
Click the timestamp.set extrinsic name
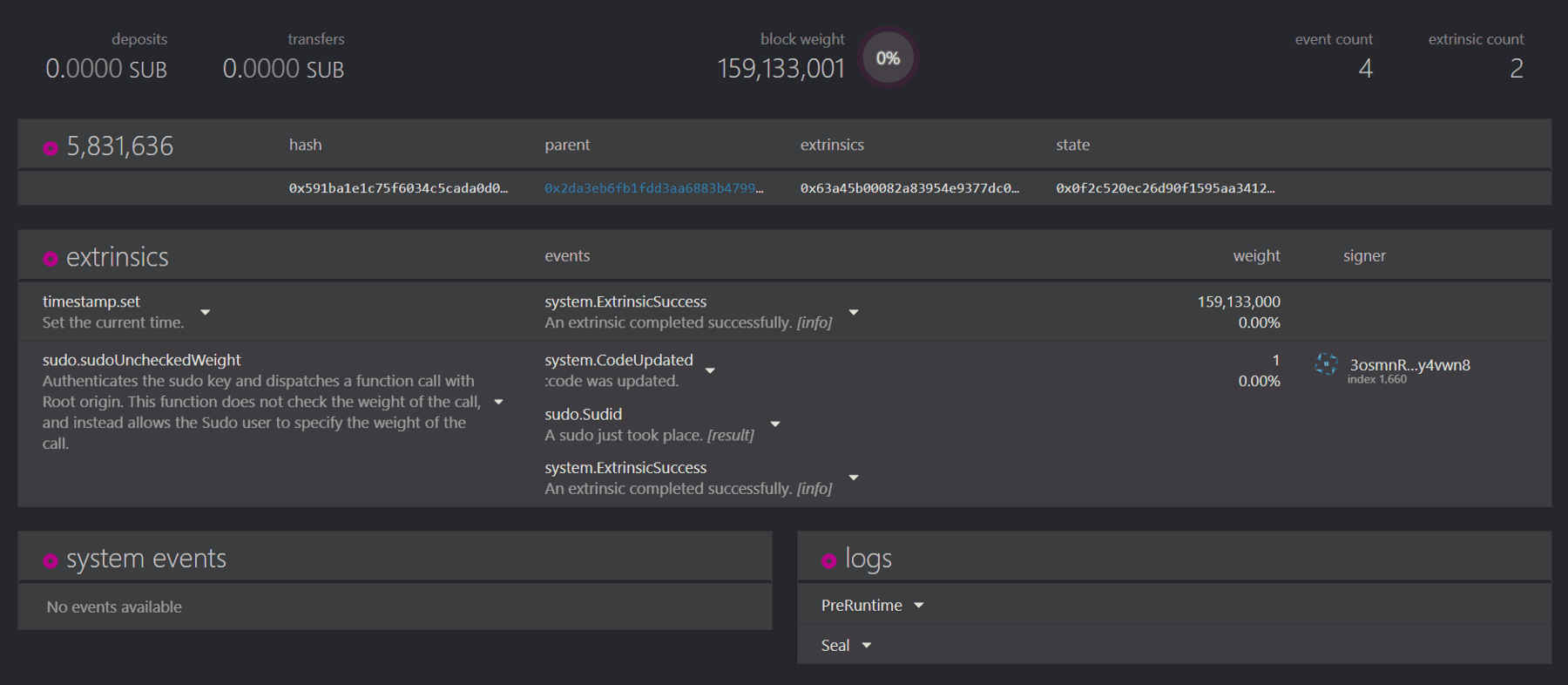pos(91,302)
